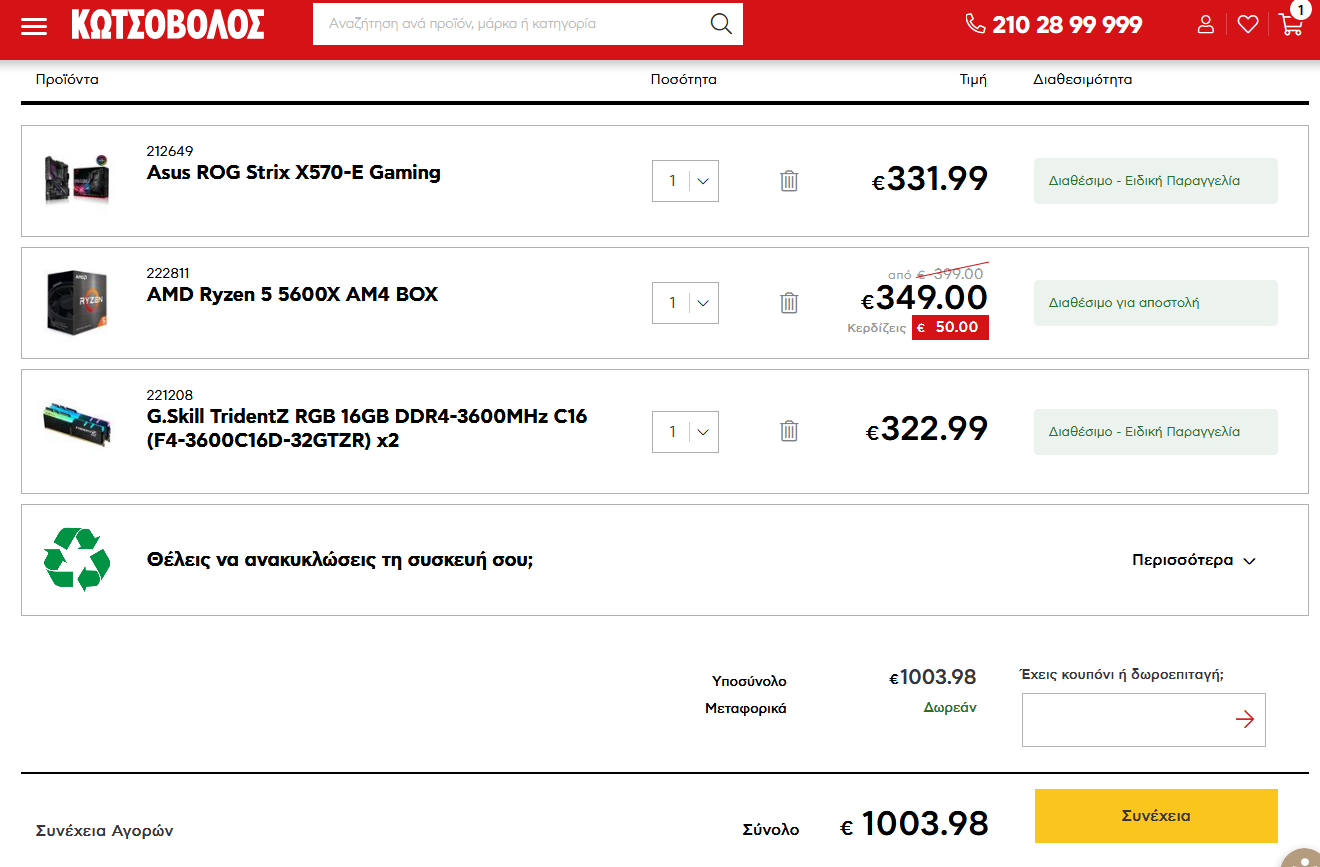Screen dimensions: 1320x867
Task: Click the phone icon beside 210 28 99 999
Action: [x=975, y=24]
